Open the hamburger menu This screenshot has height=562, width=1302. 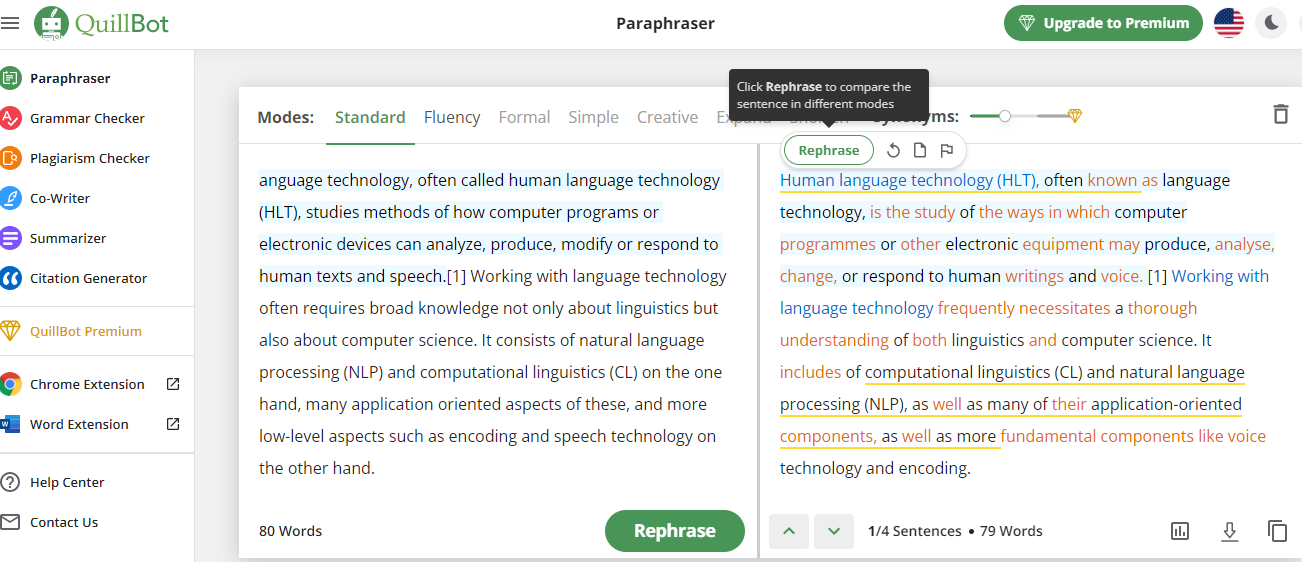click(10, 23)
